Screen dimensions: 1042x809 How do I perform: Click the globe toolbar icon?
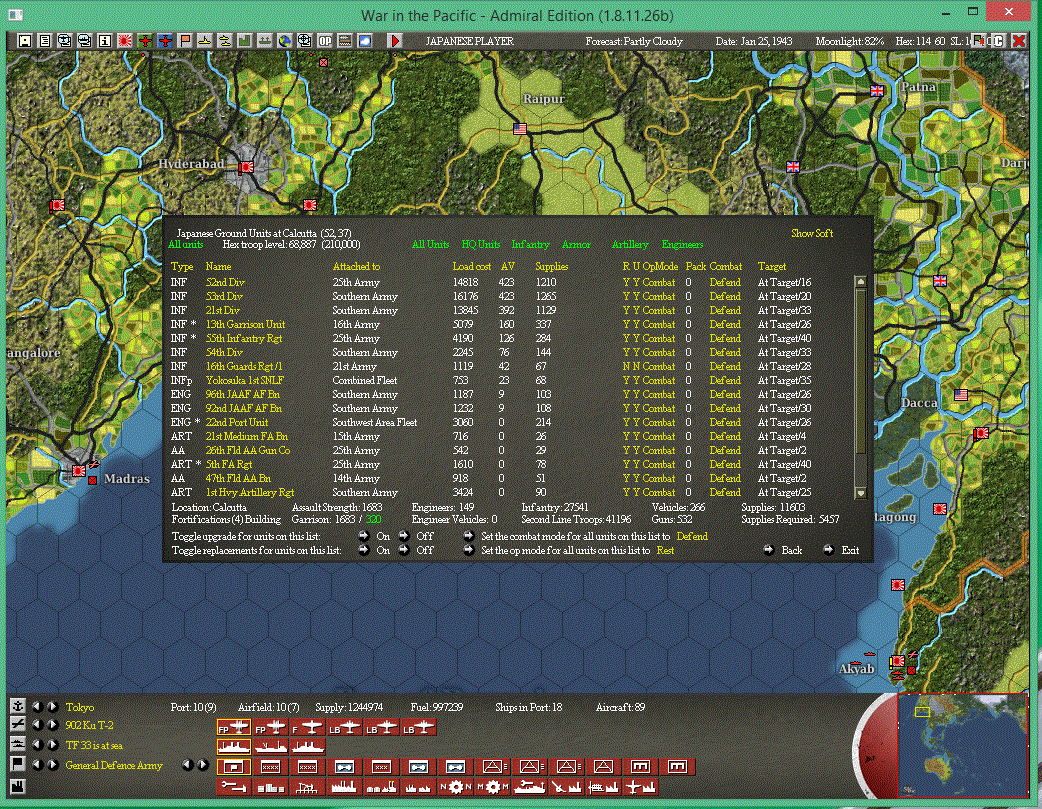coord(284,41)
